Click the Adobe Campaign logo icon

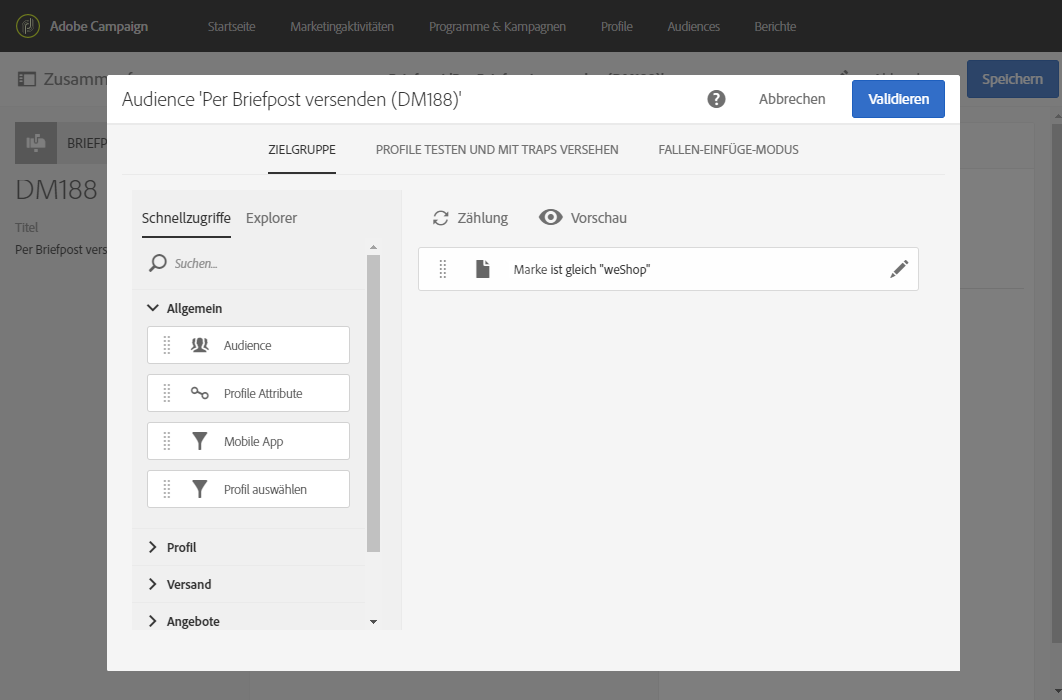28,26
